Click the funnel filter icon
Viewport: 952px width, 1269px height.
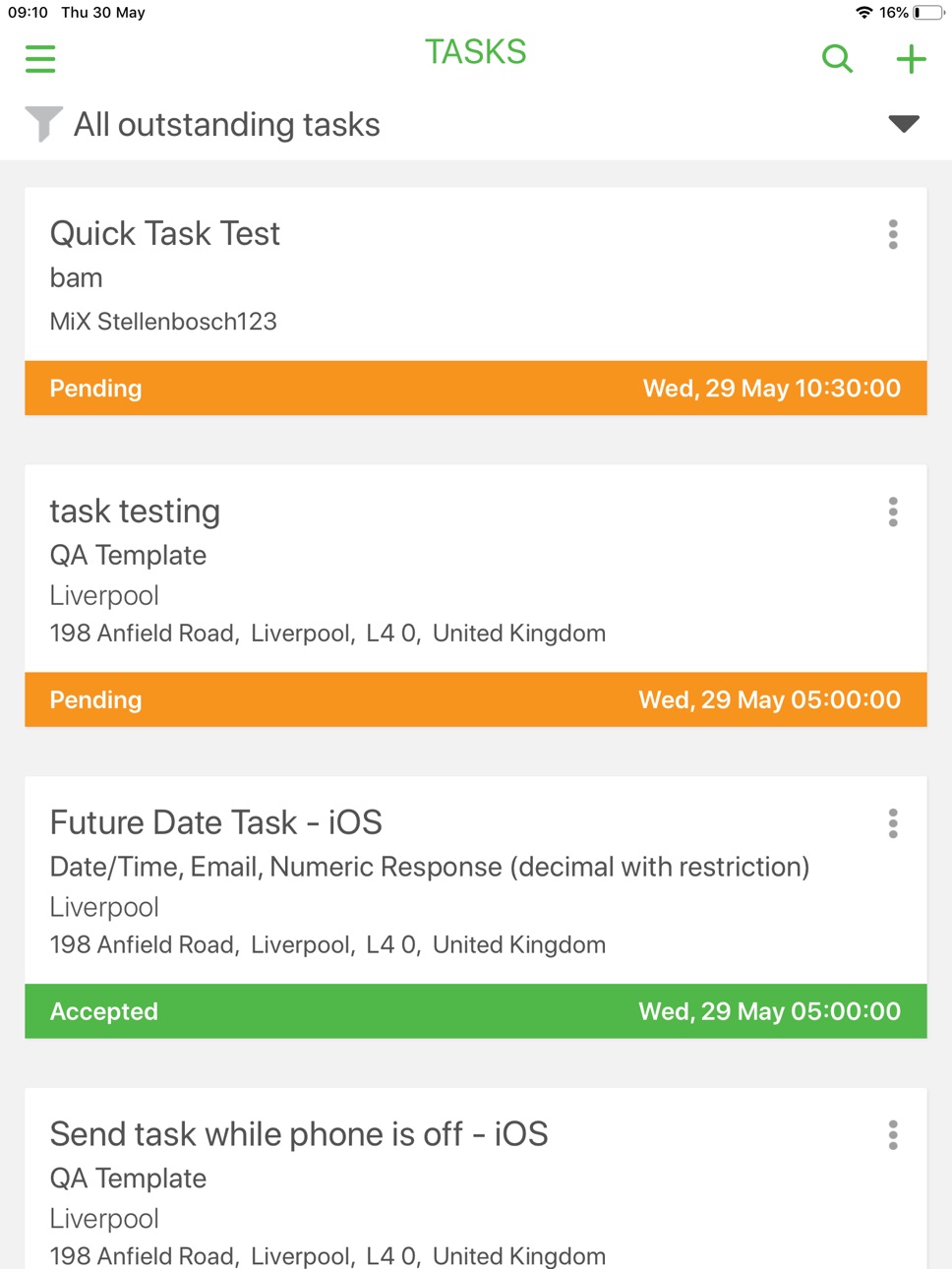click(x=43, y=124)
